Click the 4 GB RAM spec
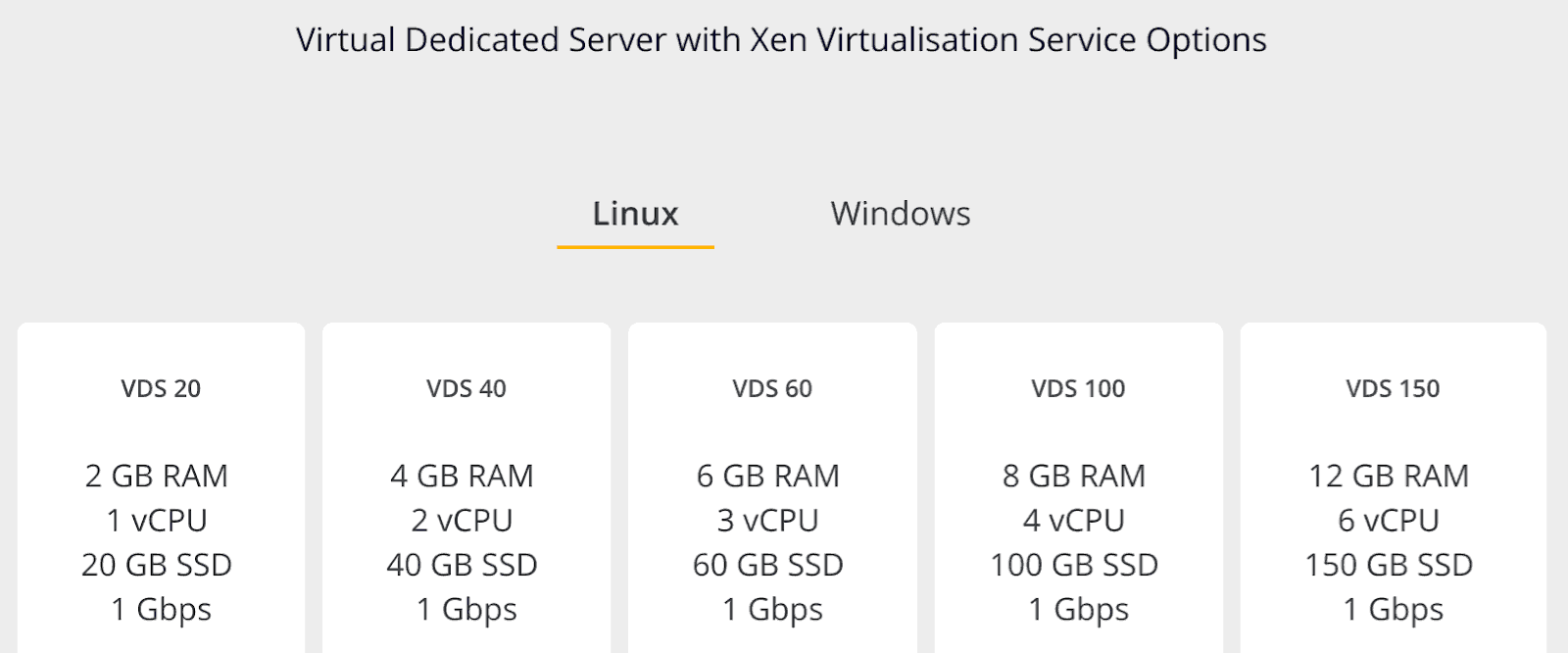Screen dimensions: 1568x653 pos(462,476)
